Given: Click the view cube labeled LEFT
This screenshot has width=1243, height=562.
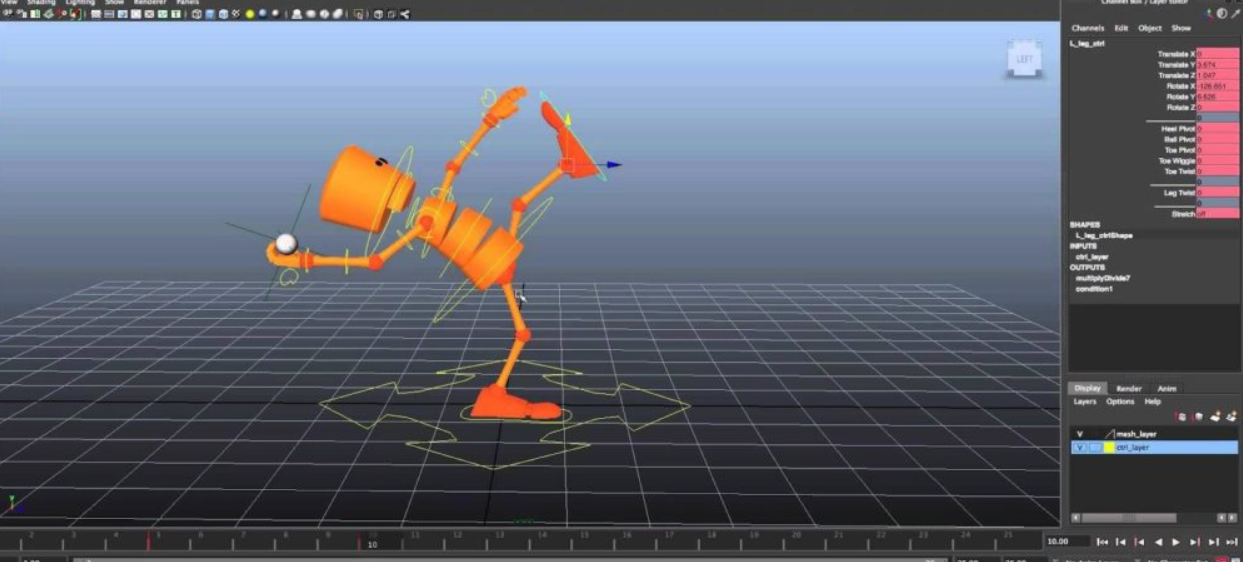Looking at the screenshot, I should pyautogui.click(x=1024, y=60).
